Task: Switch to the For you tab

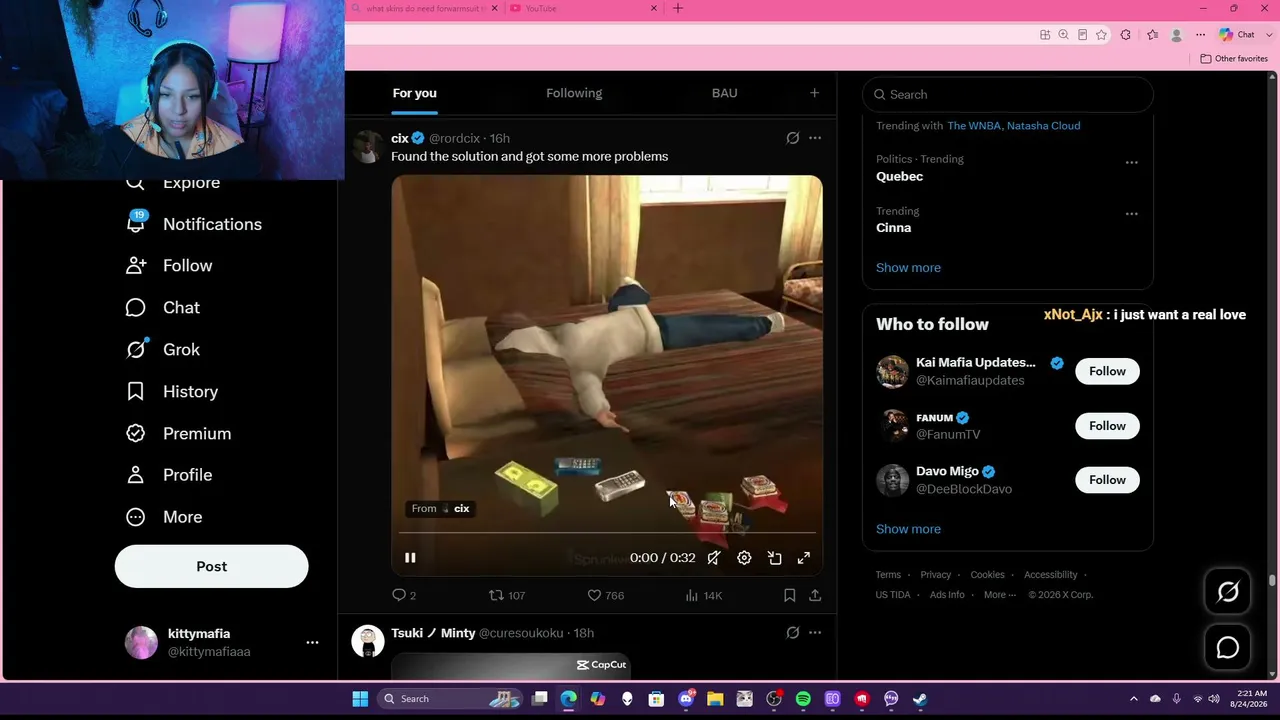Action: (x=414, y=93)
